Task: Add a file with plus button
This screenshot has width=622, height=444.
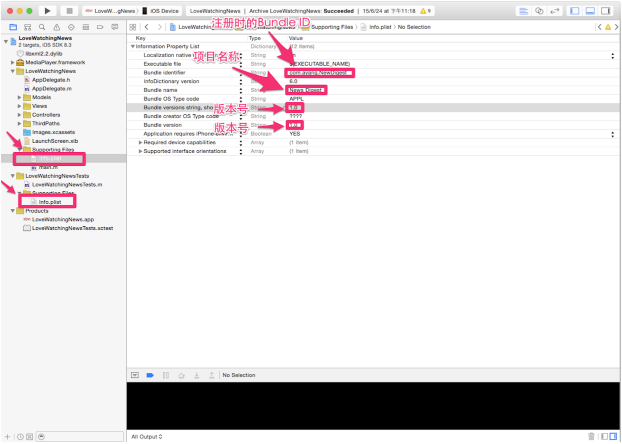Action: pos(7,436)
